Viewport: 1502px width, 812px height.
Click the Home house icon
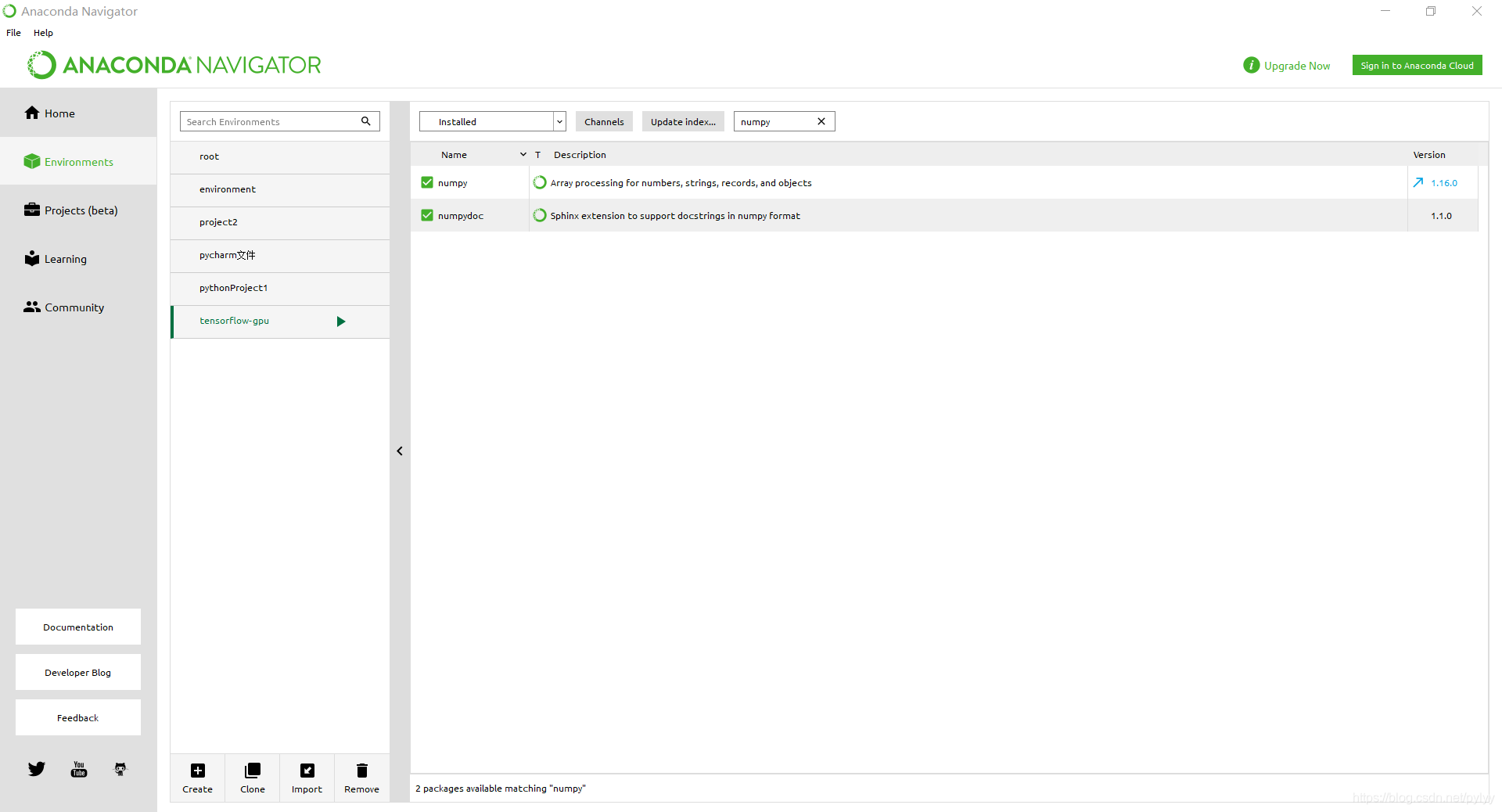pyautogui.click(x=32, y=113)
